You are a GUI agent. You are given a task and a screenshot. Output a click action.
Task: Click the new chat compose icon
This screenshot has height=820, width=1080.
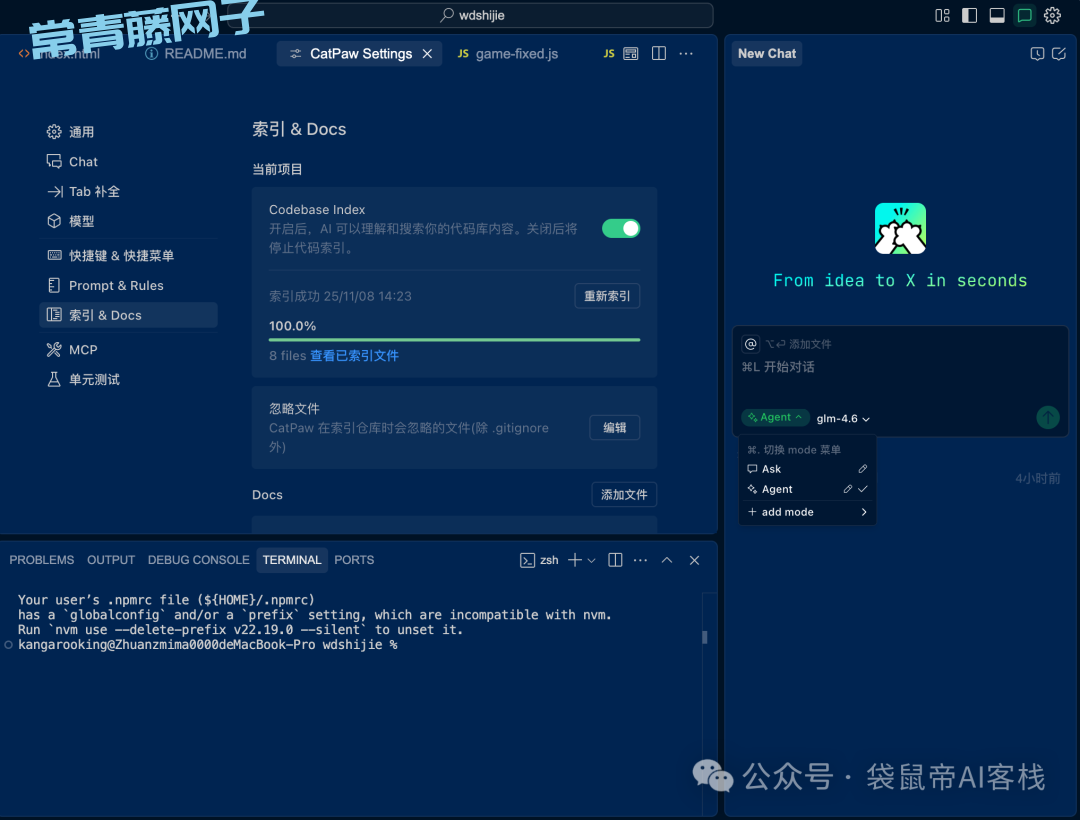pos(1059,54)
